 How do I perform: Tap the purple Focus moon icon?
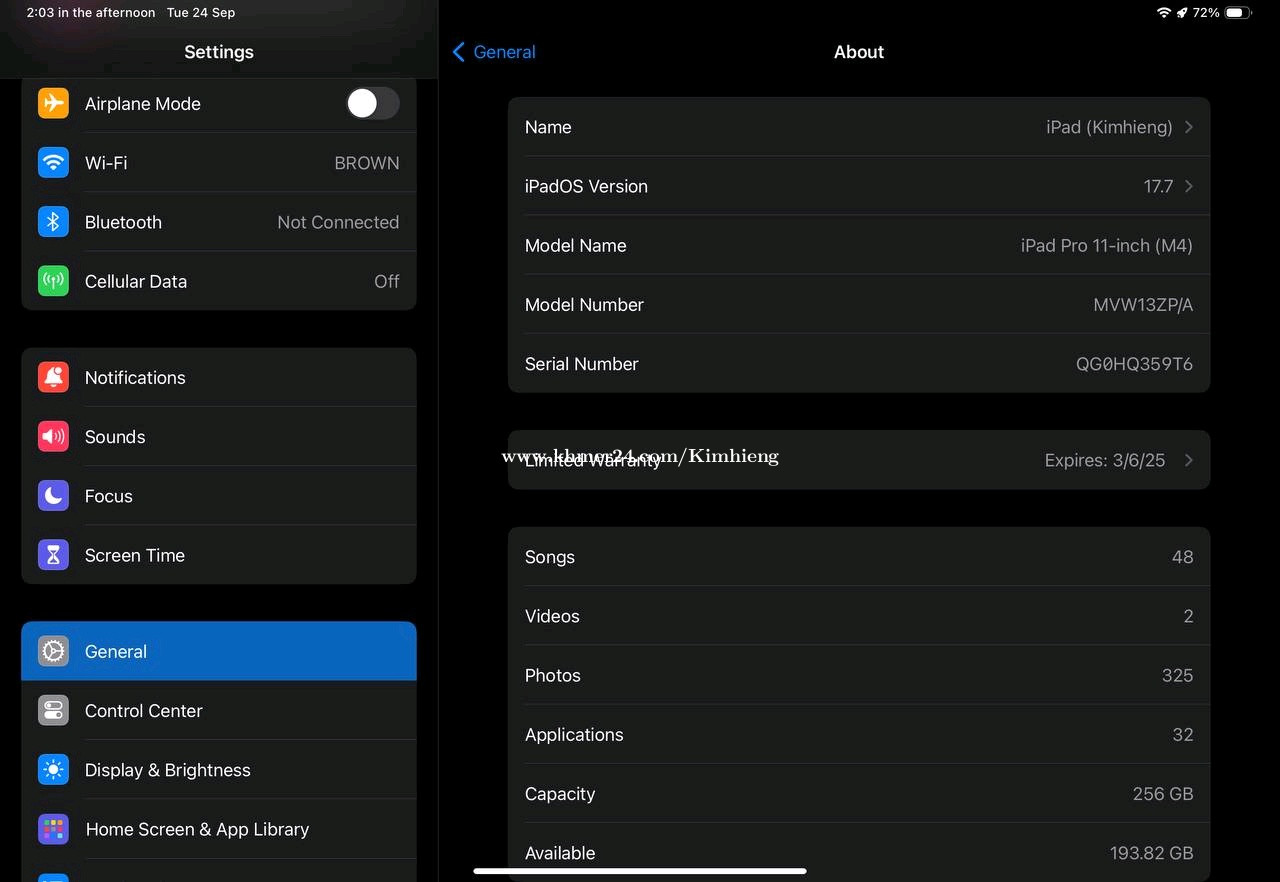[x=54, y=496]
